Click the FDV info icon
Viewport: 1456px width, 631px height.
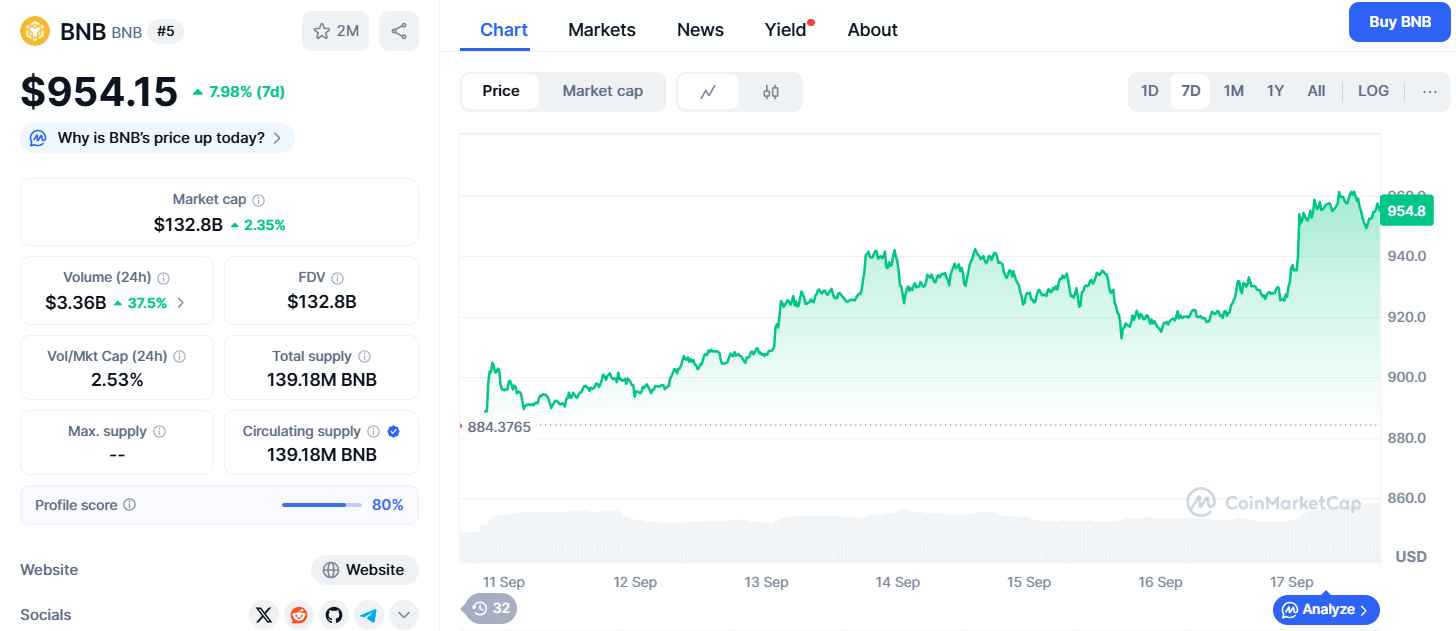[338, 278]
